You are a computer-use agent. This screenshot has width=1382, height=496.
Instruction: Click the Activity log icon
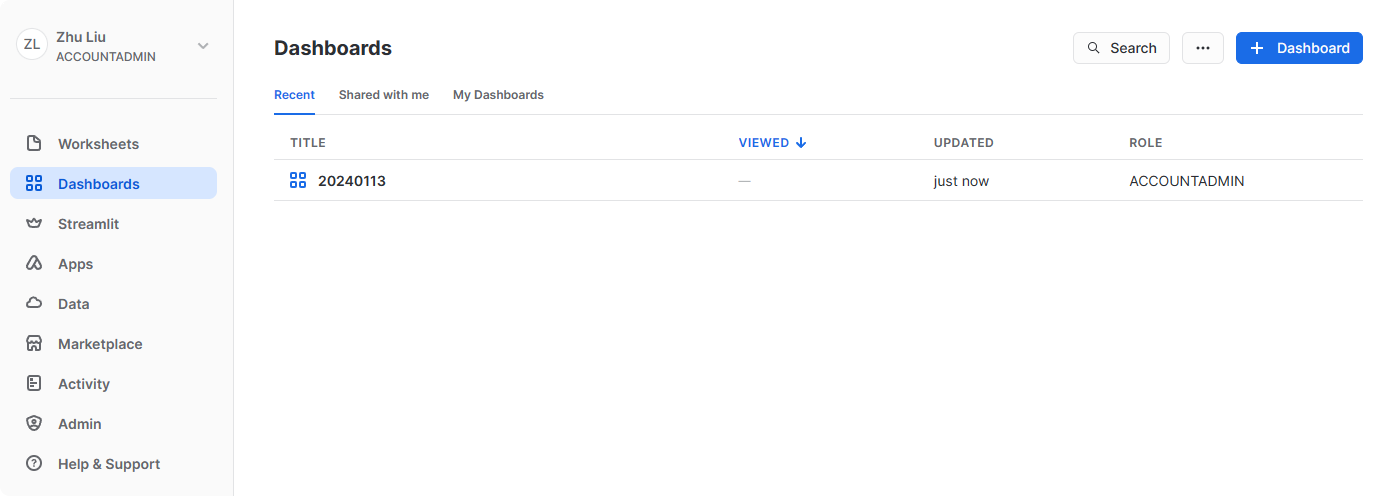(34, 384)
